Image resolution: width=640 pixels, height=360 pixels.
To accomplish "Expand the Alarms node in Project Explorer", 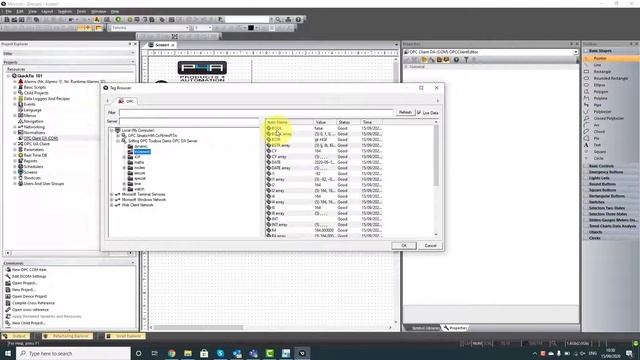I will point(15,82).
